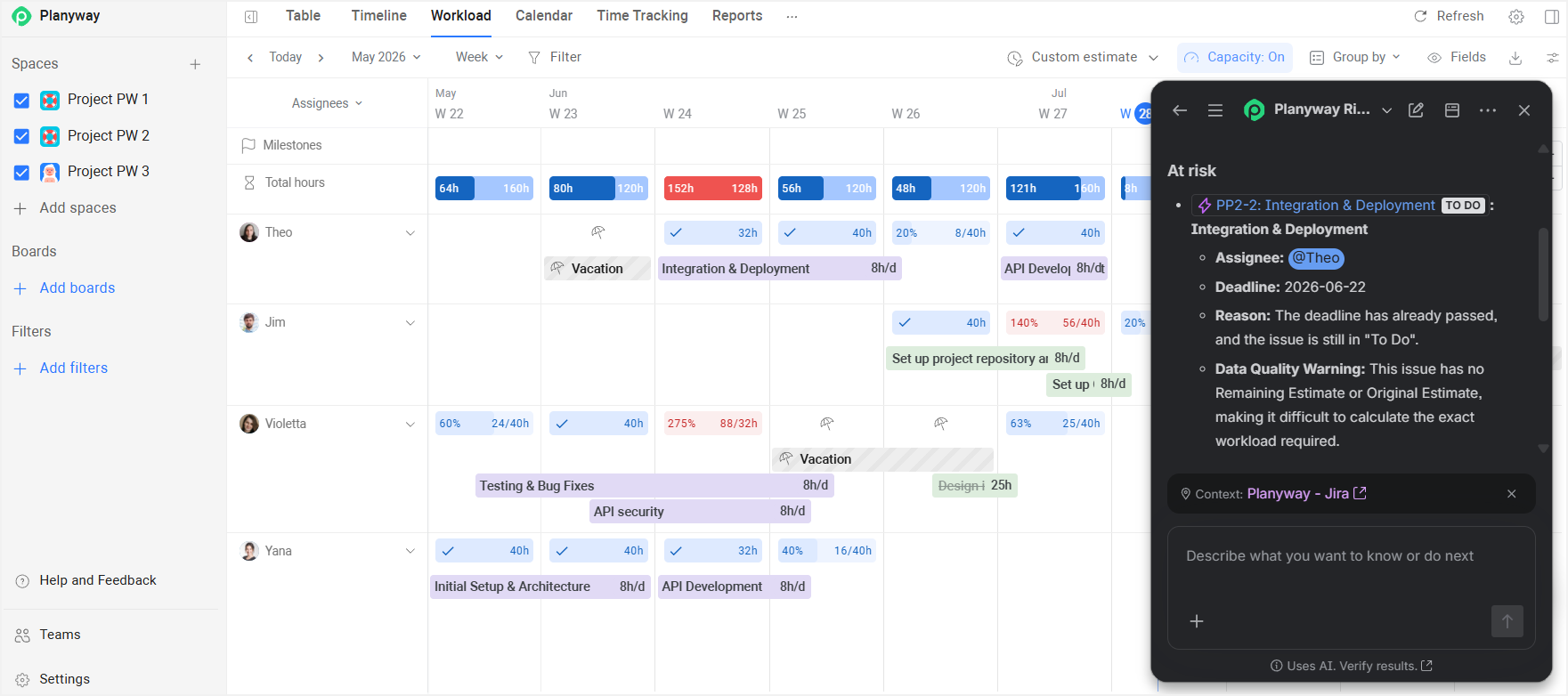The height and width of the screenshot is (696, 1568).
Task: Add a new space with plus icon
Action: point(195,64)
